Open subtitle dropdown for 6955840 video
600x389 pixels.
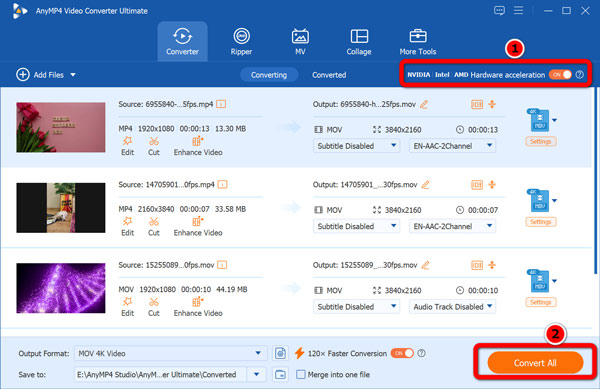point(356,146)
